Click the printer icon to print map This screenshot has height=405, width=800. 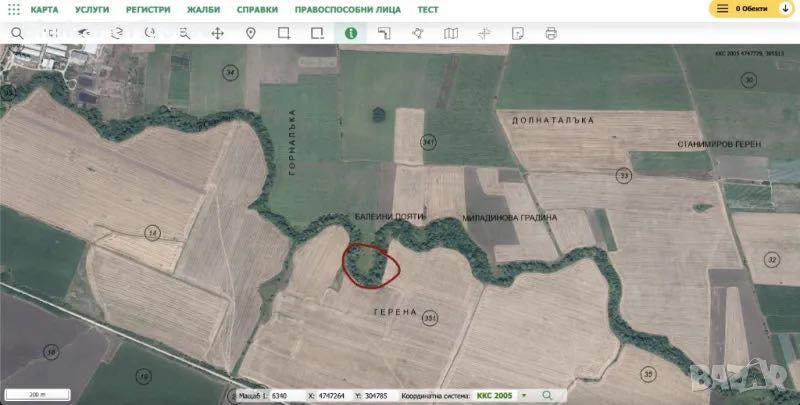pyautogui.click(x=551, y=34)
